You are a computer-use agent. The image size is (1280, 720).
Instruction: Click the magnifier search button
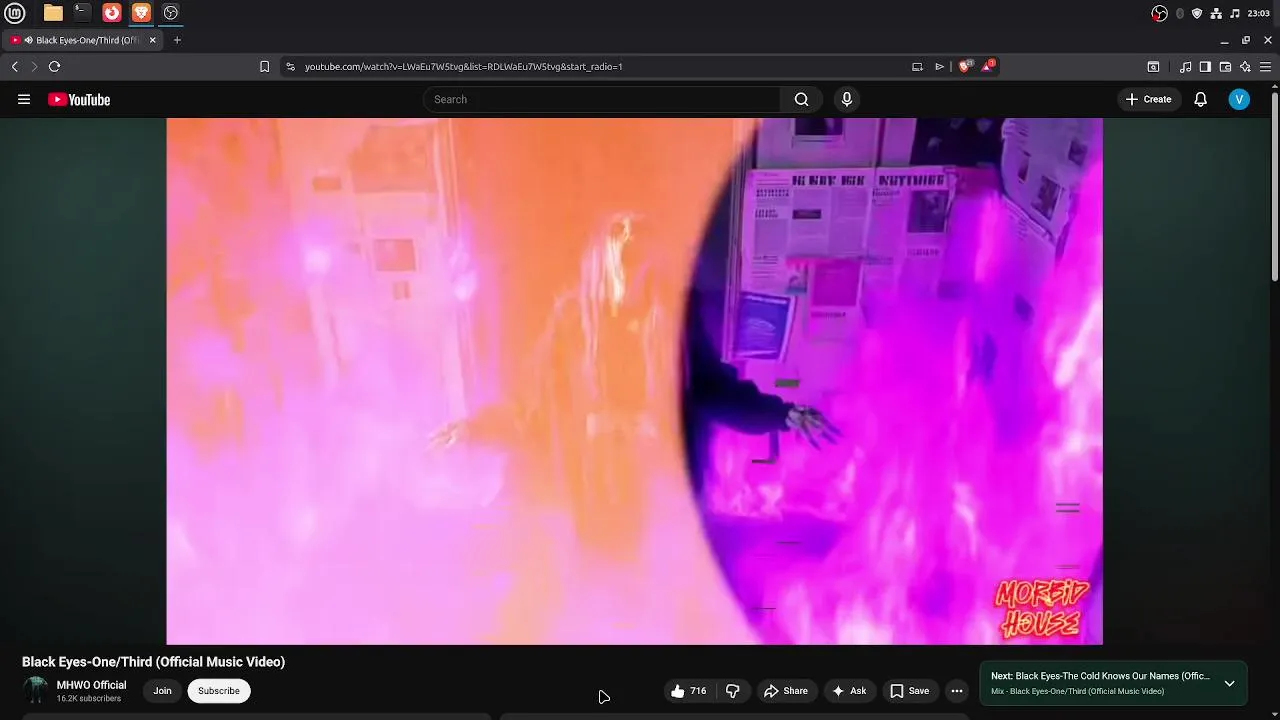click(801, 99)
